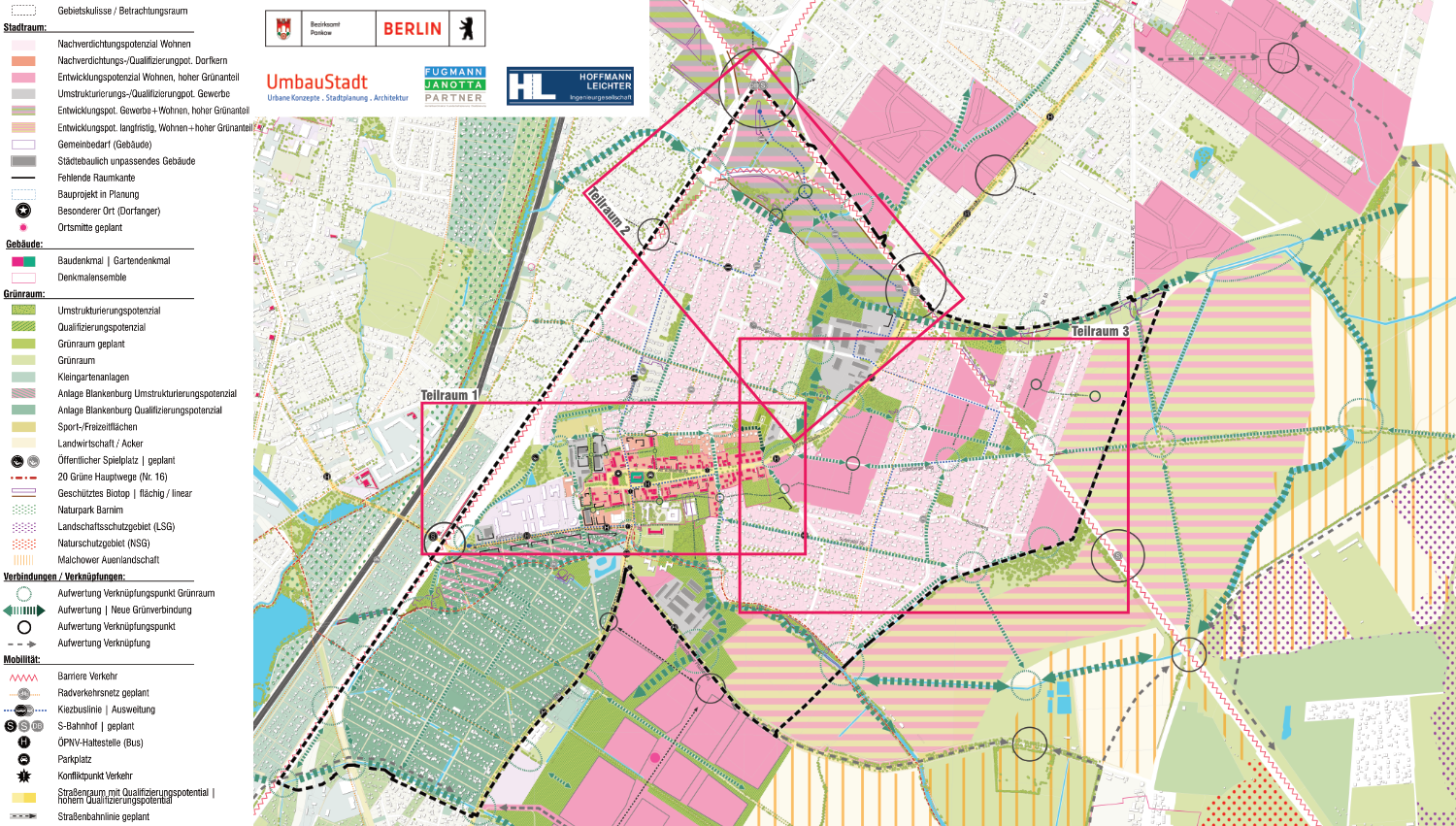Select the Aufwertung Verknüpfungspunkt circle icon

24,627
